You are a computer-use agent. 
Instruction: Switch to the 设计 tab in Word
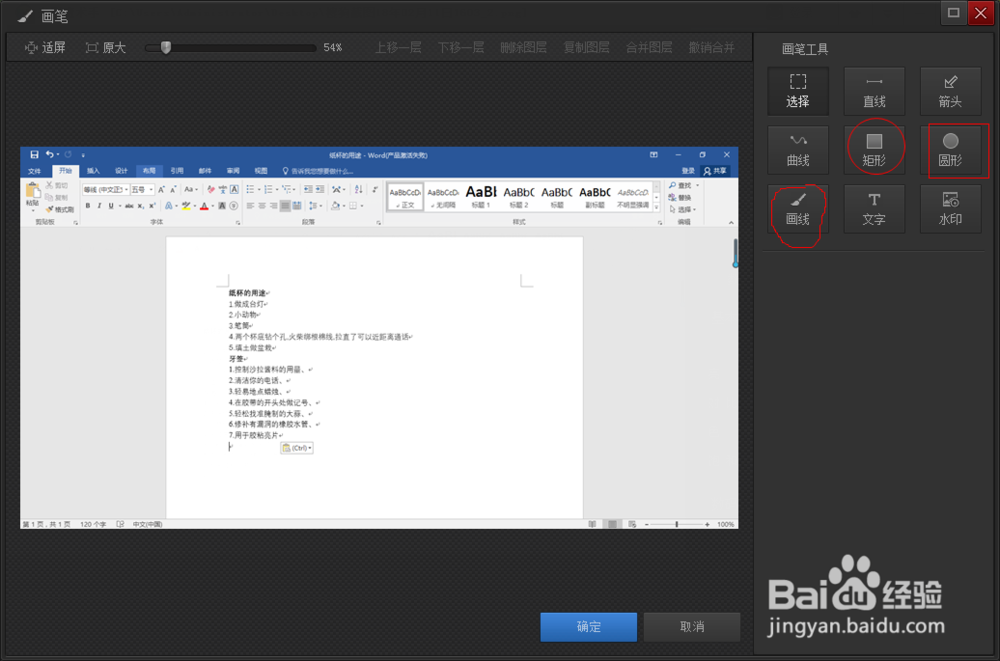pos(121,171)
